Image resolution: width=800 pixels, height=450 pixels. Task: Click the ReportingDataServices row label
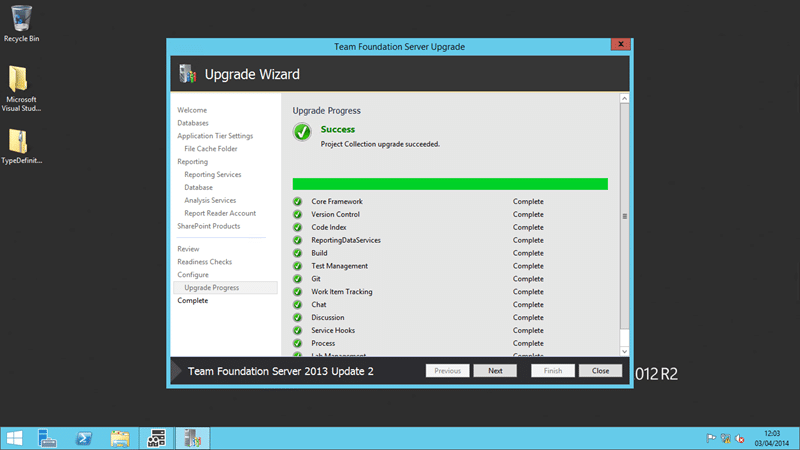[x=346, y=240]
